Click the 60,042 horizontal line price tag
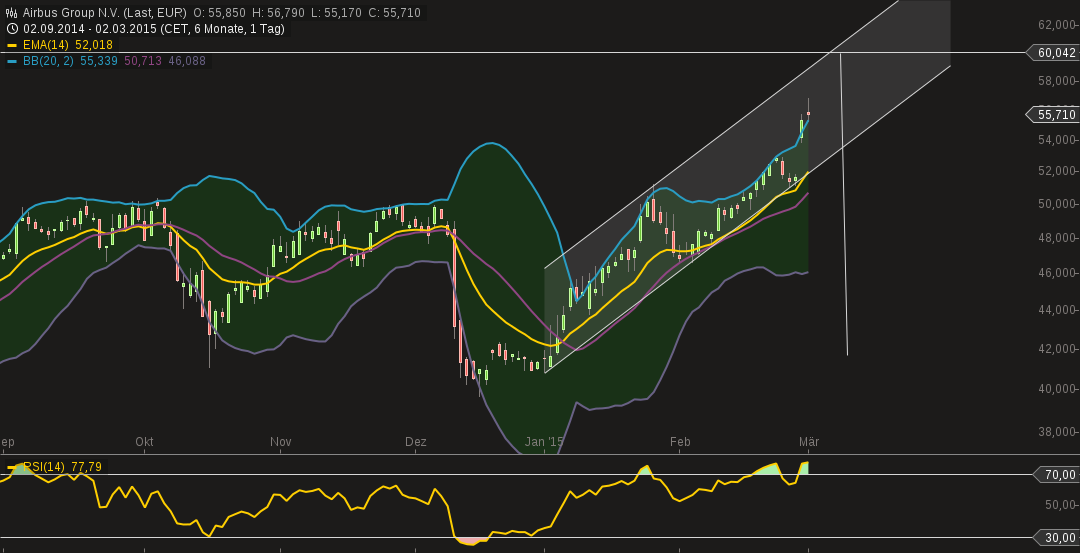This screenshot has width=1080, height=553. [1056, 52]
